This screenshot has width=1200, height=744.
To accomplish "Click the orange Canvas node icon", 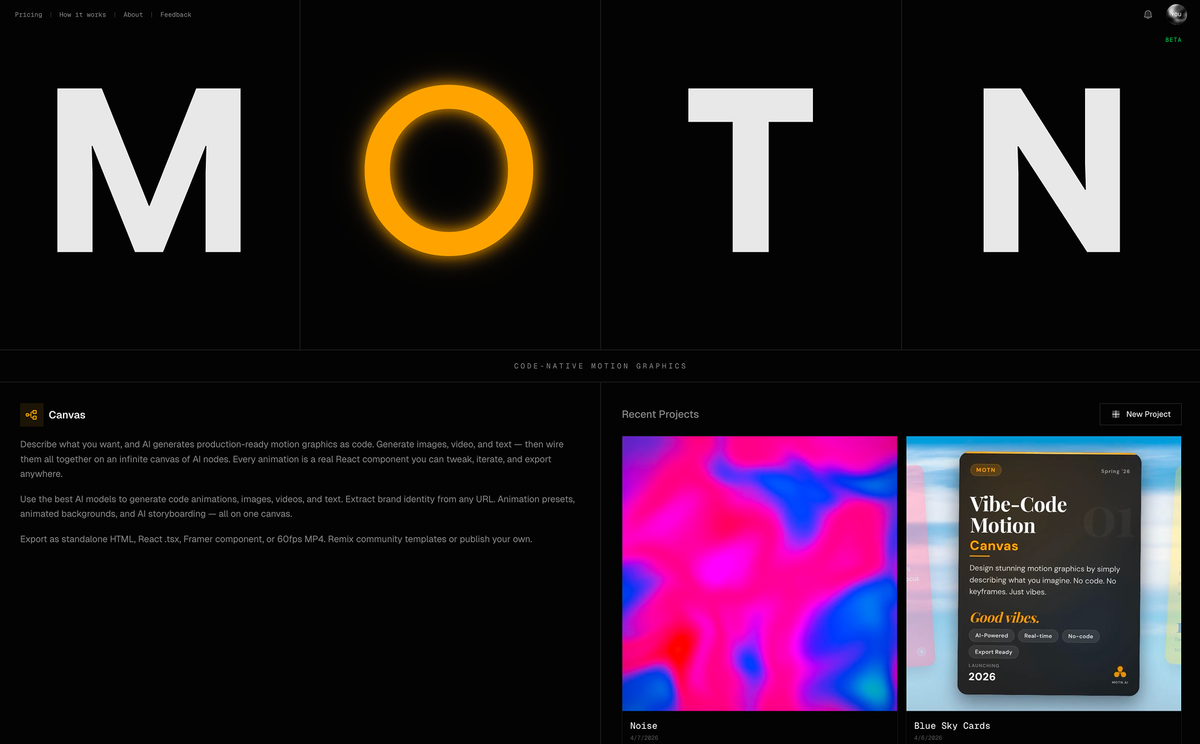I will click(31, 415).
